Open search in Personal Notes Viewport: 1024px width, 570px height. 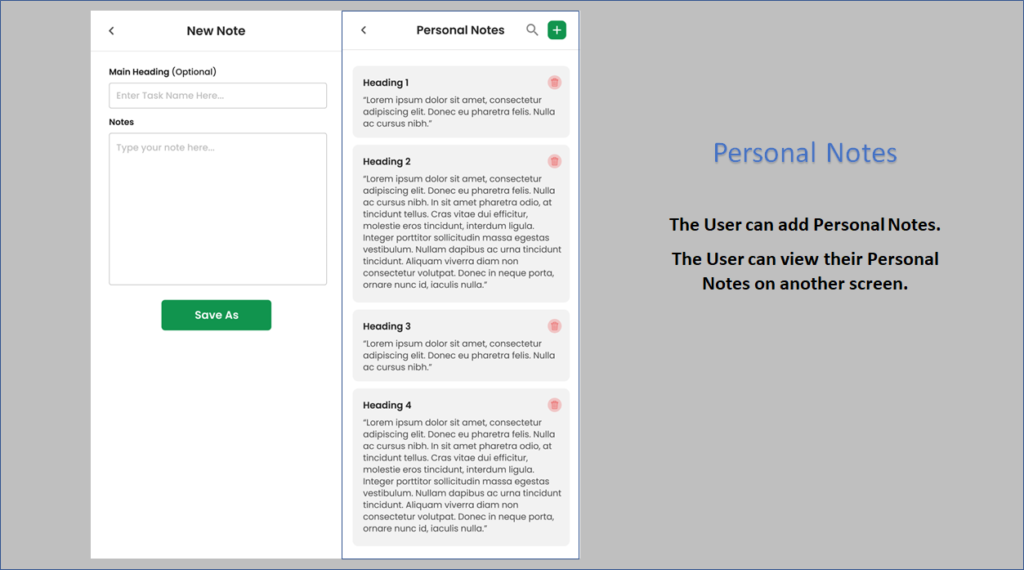coord(532,30)
